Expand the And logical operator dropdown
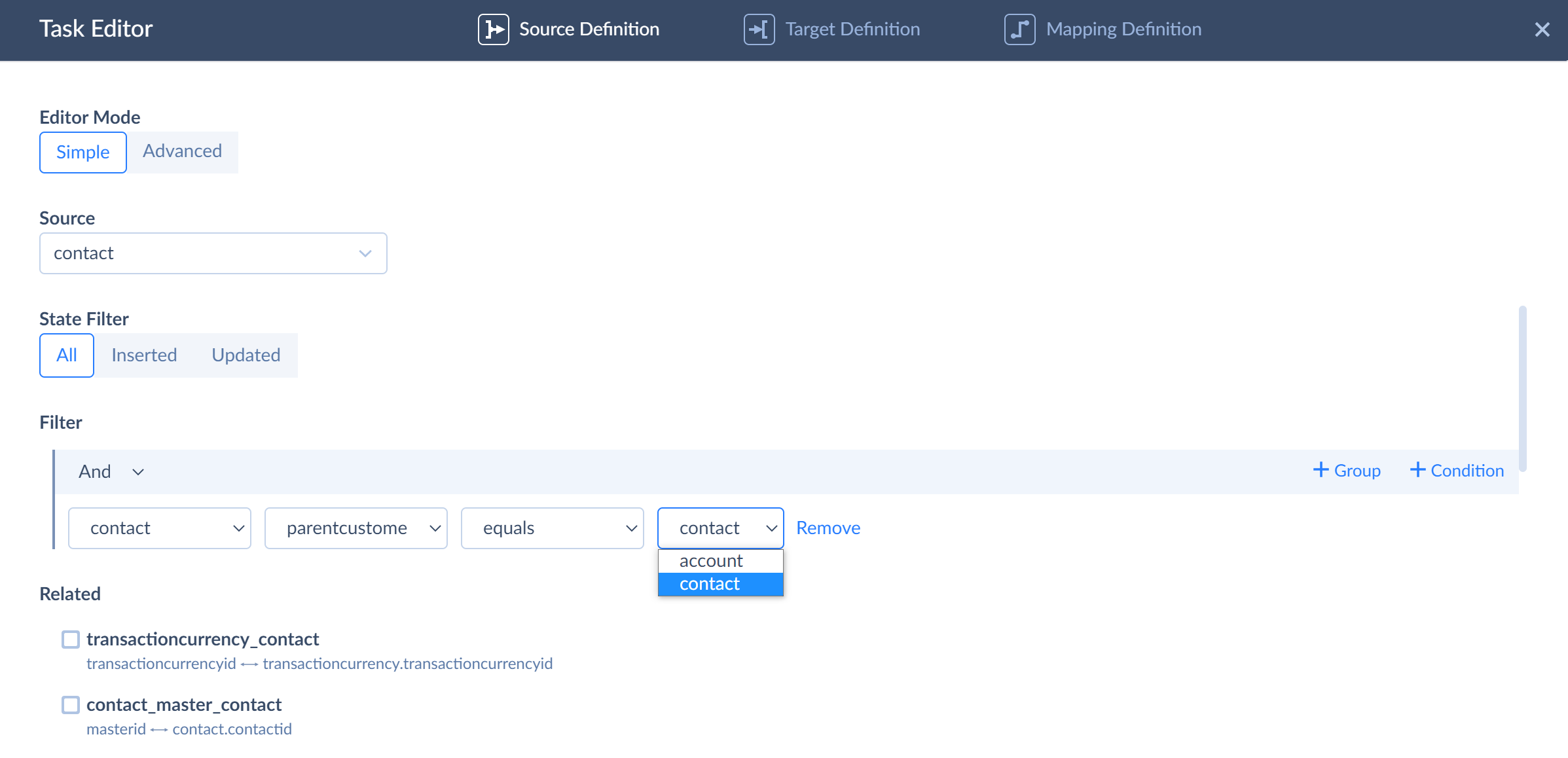Viewport: 1568px width, 758px height. point(111,472)
